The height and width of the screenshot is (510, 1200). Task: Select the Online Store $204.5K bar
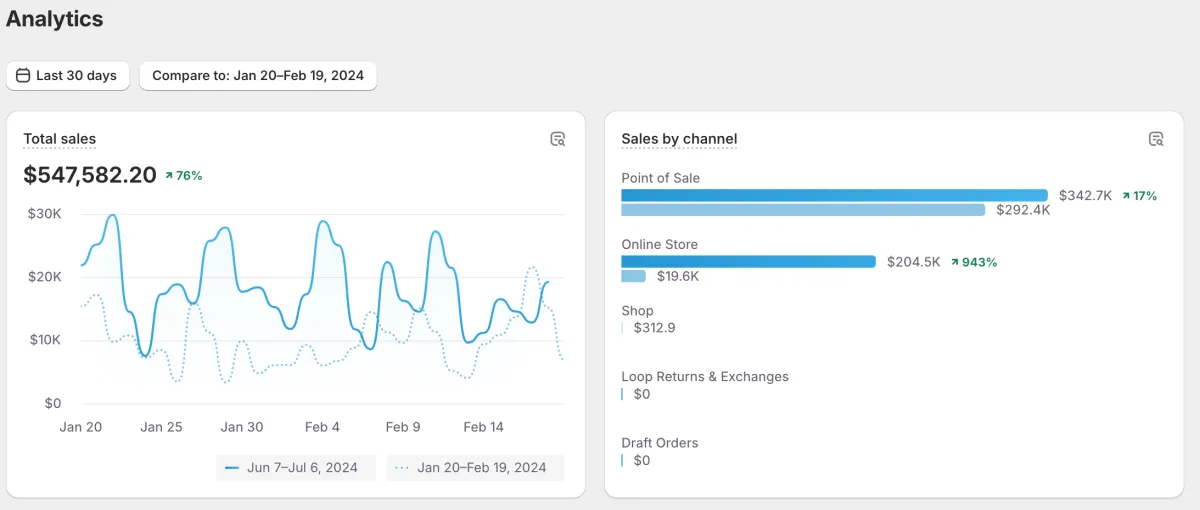[x=749, y=262]
